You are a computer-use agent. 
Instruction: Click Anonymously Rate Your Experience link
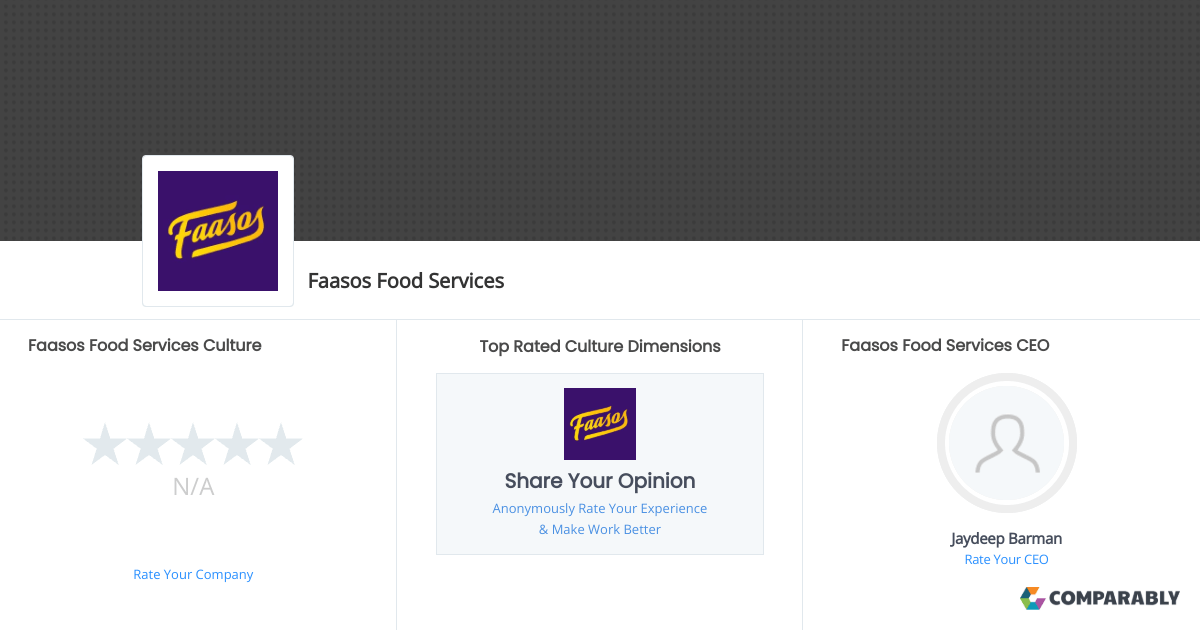pyautogui.click(x=600, y=509)
